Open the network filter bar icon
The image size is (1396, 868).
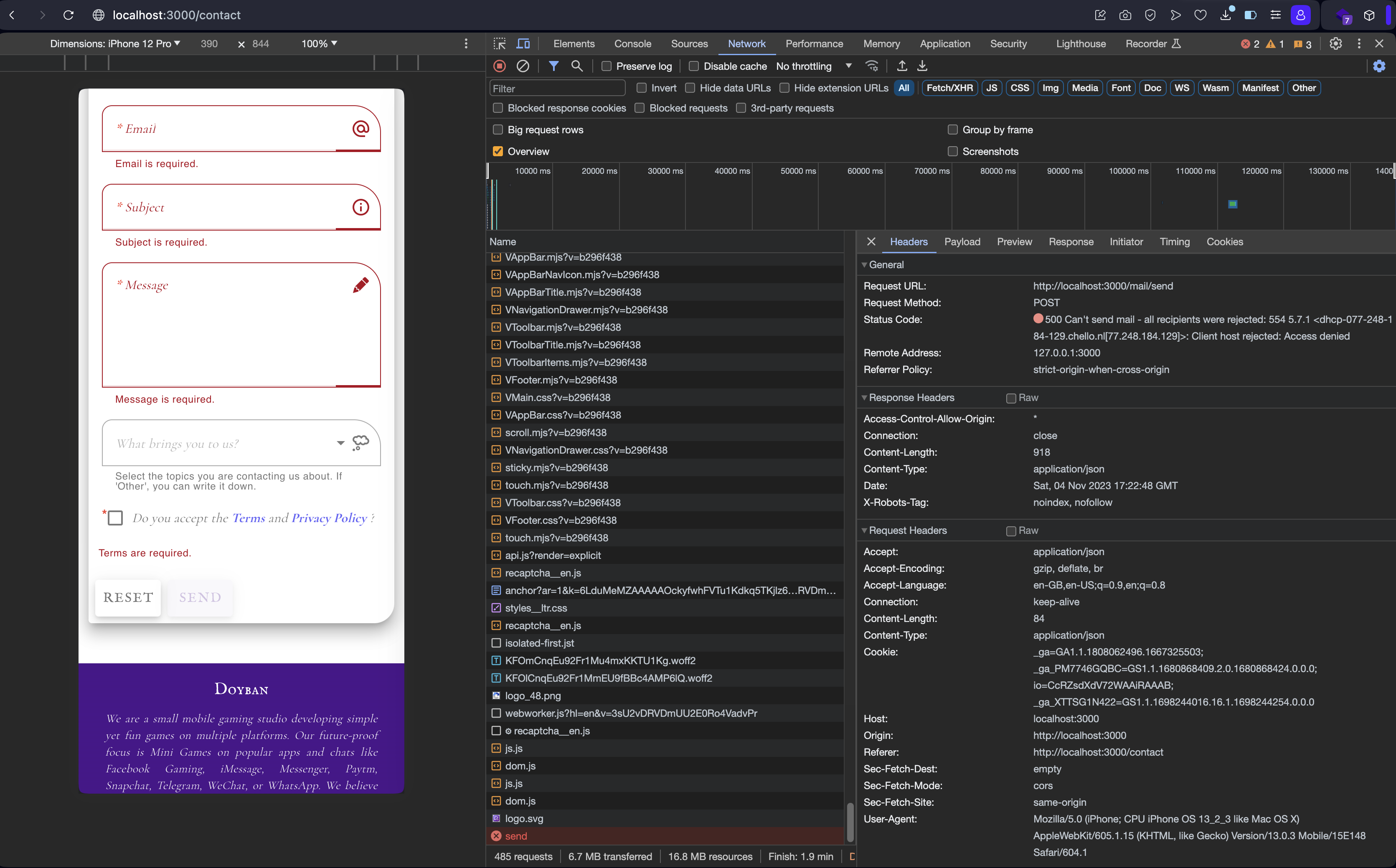click(x=553, y=66)
